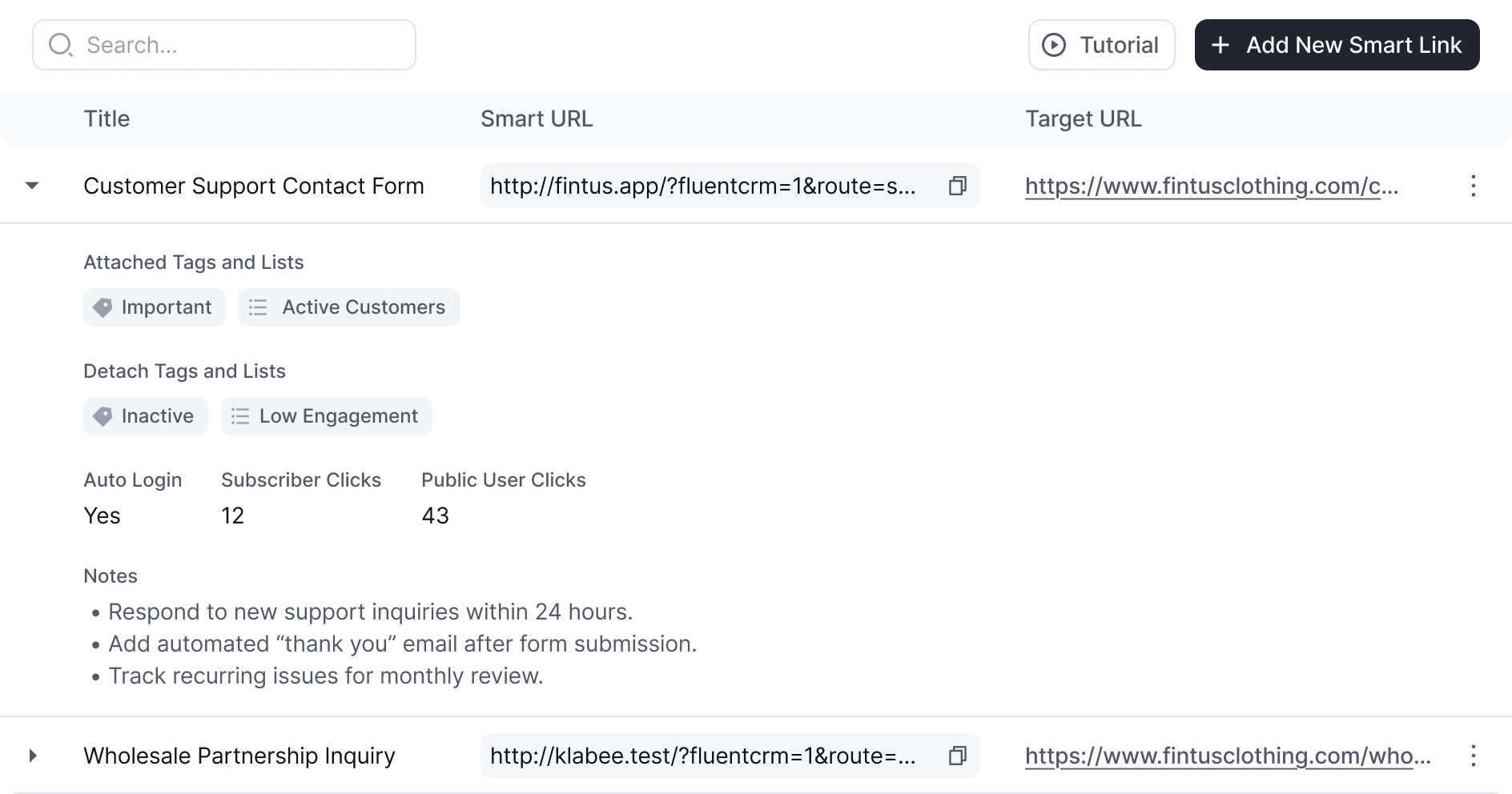Viewport: 1512px width, 794px height.
Task: Click the Subscriber Clicks label
Action: [x=301, y=480]
